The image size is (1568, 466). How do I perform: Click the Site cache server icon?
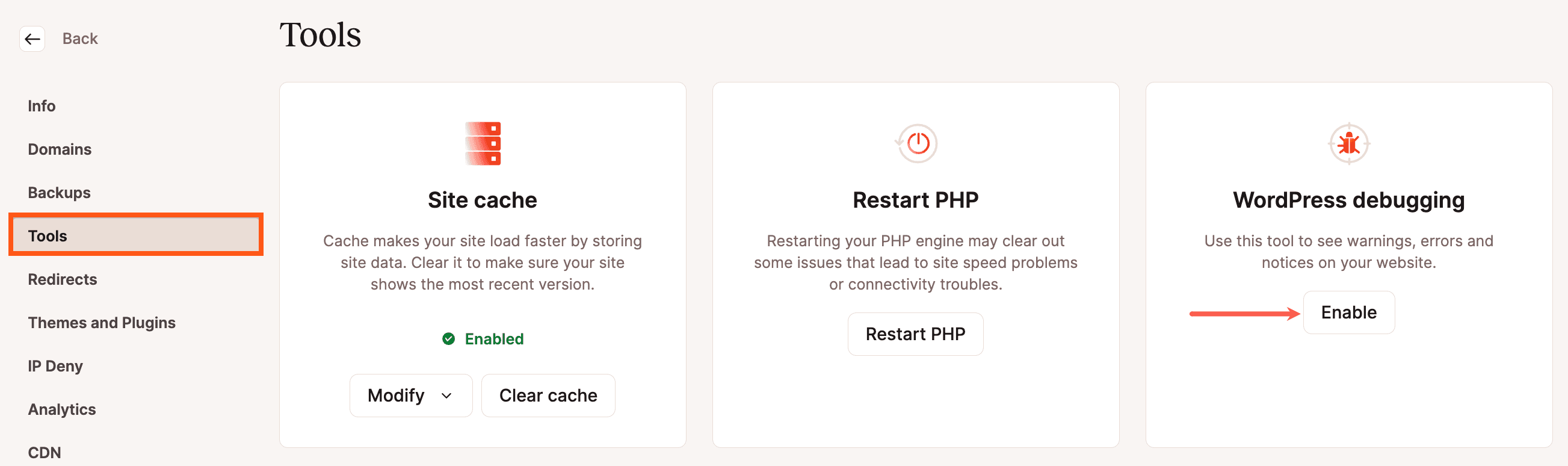483,144
